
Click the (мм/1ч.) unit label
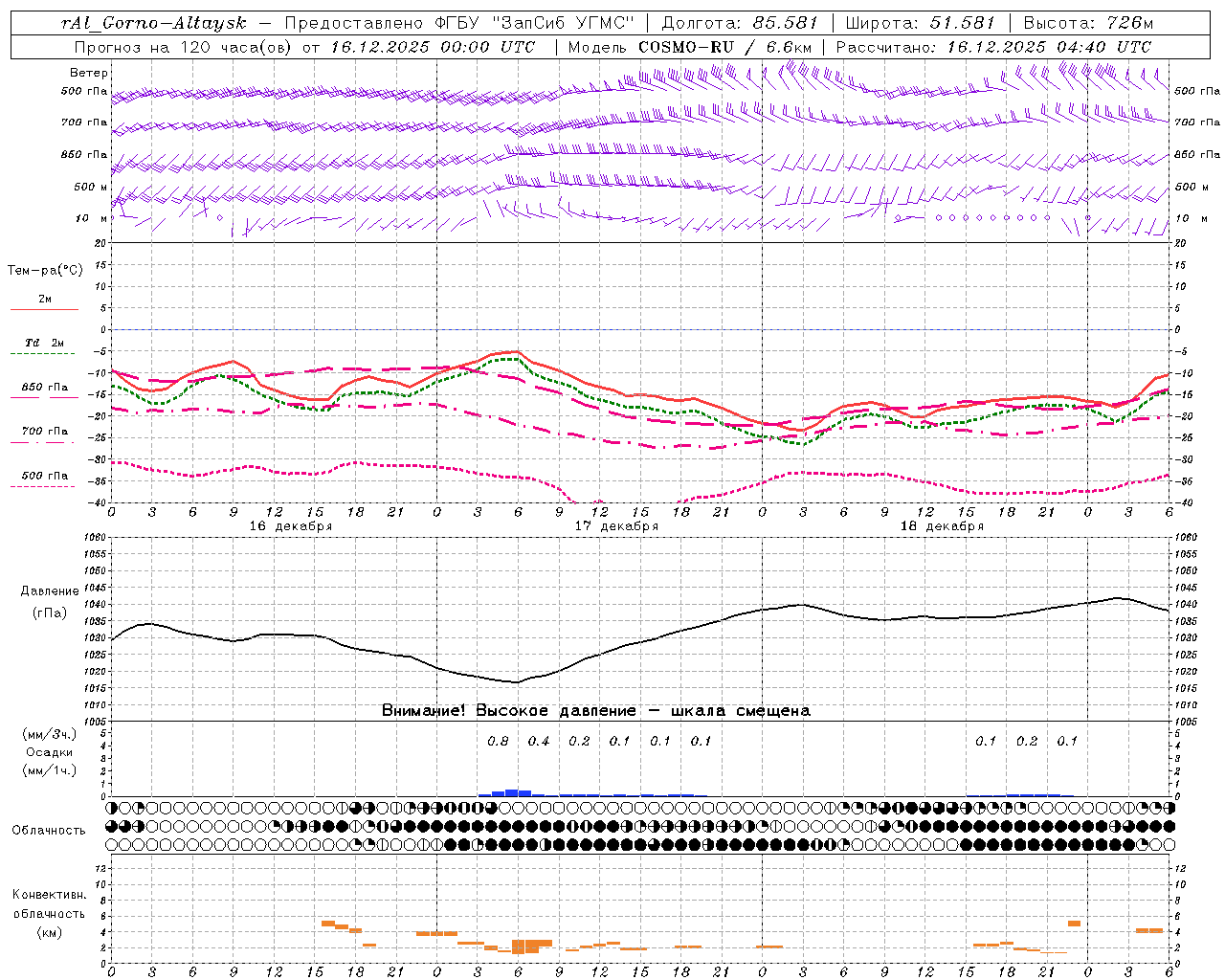coord(50,770)
